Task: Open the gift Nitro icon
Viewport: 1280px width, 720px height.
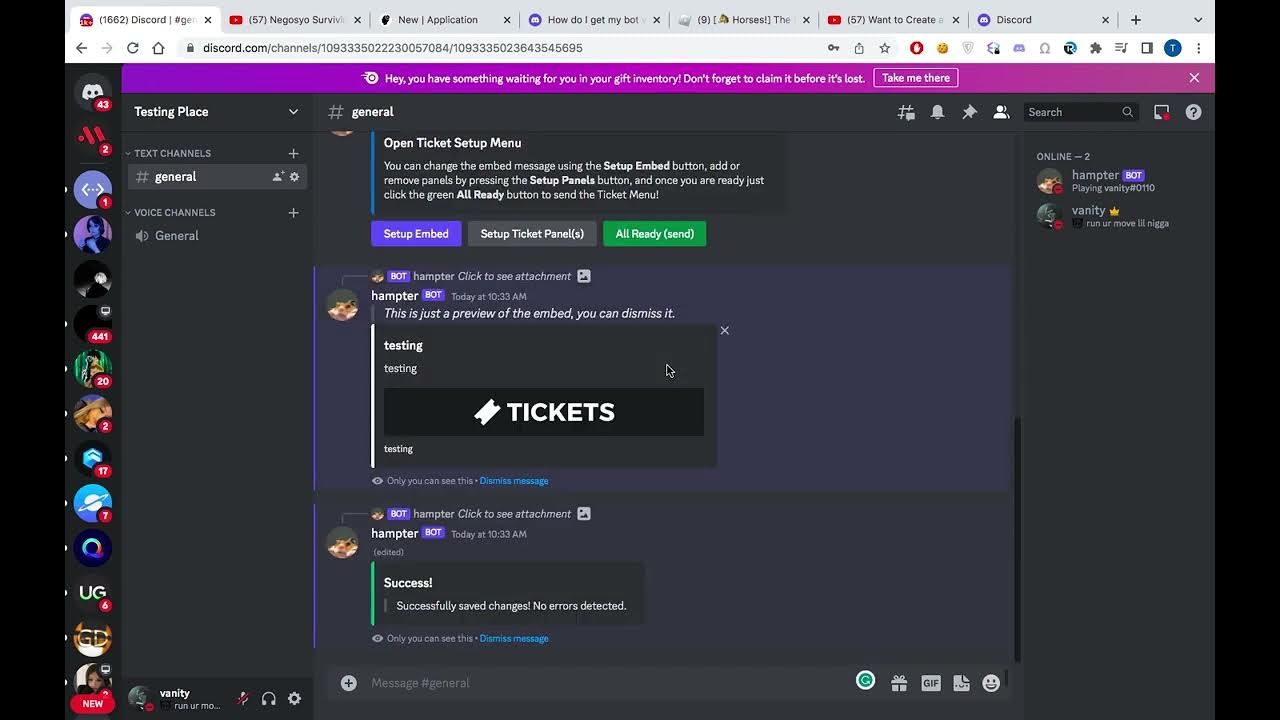Action: coord(899,683)
